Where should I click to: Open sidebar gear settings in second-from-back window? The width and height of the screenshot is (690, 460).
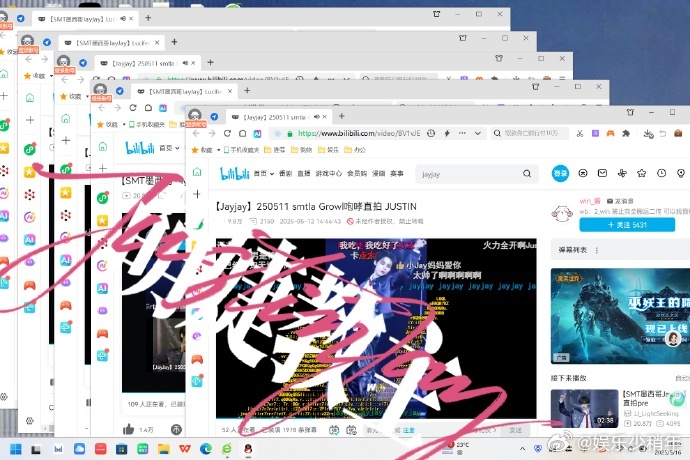29,420
